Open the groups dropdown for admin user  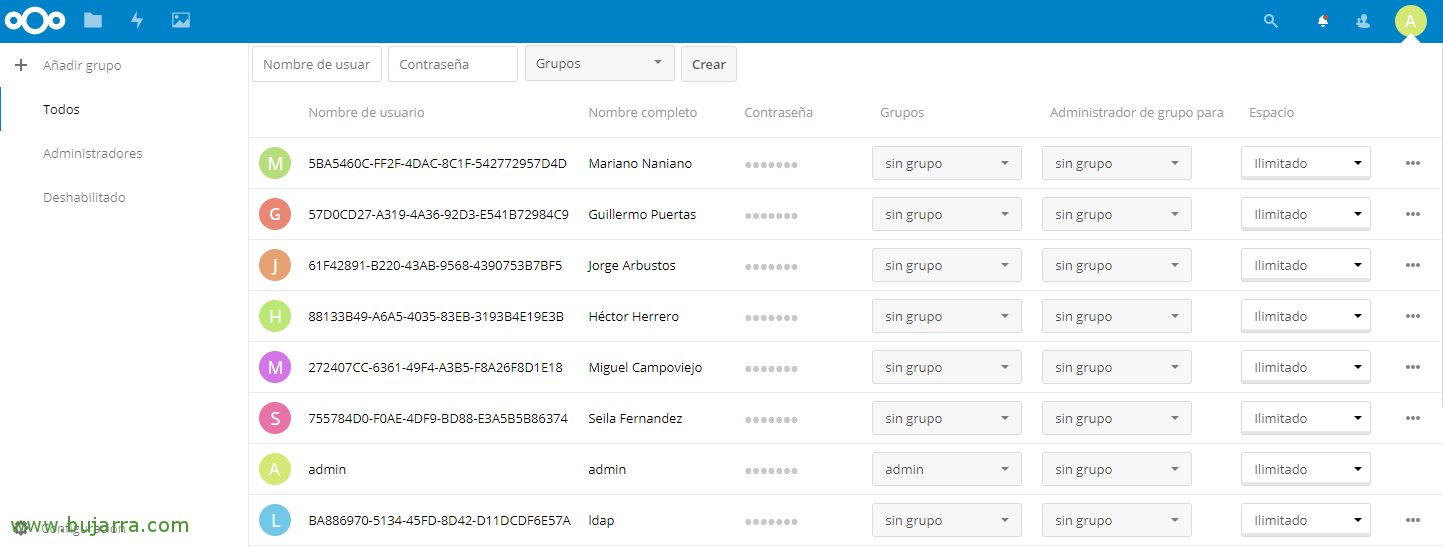946,469
